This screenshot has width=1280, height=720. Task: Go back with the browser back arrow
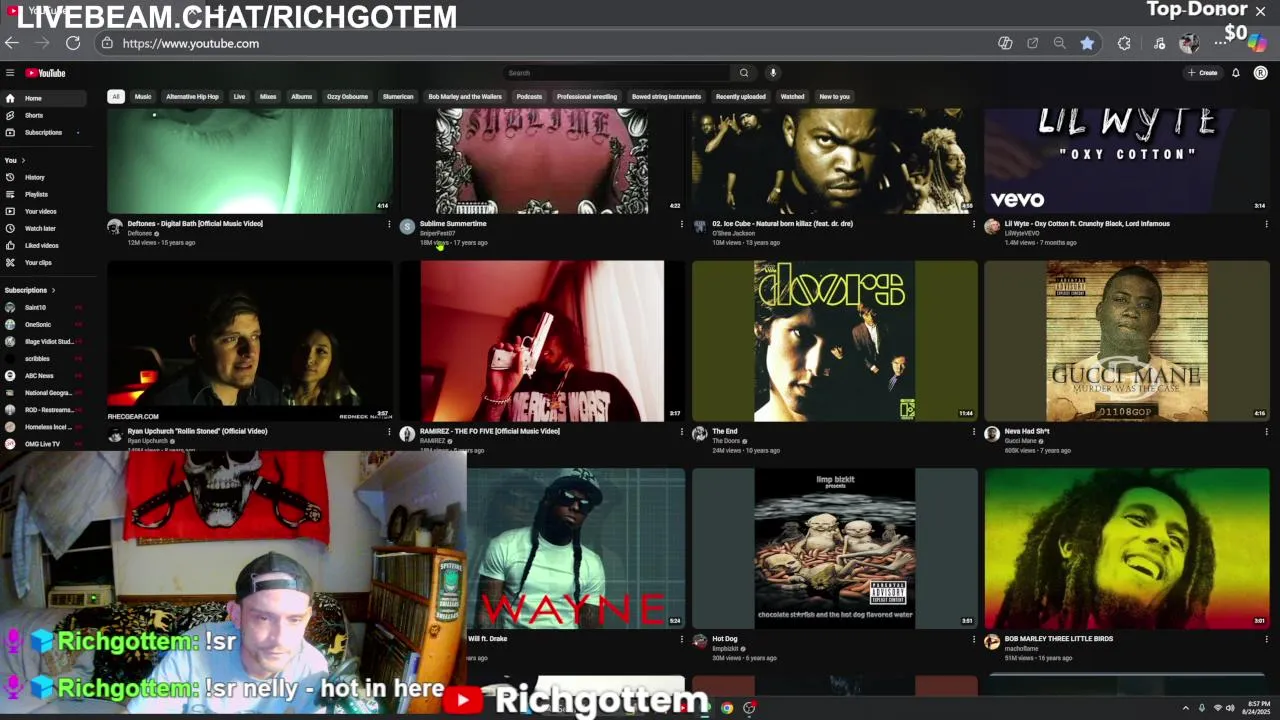(12, 43)
